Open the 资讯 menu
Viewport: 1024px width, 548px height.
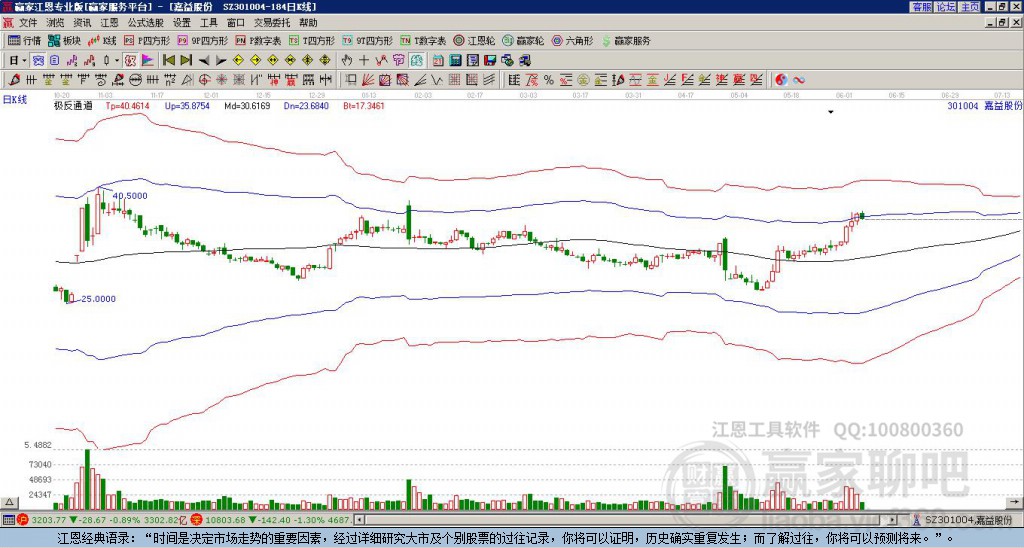coord(82,23)
